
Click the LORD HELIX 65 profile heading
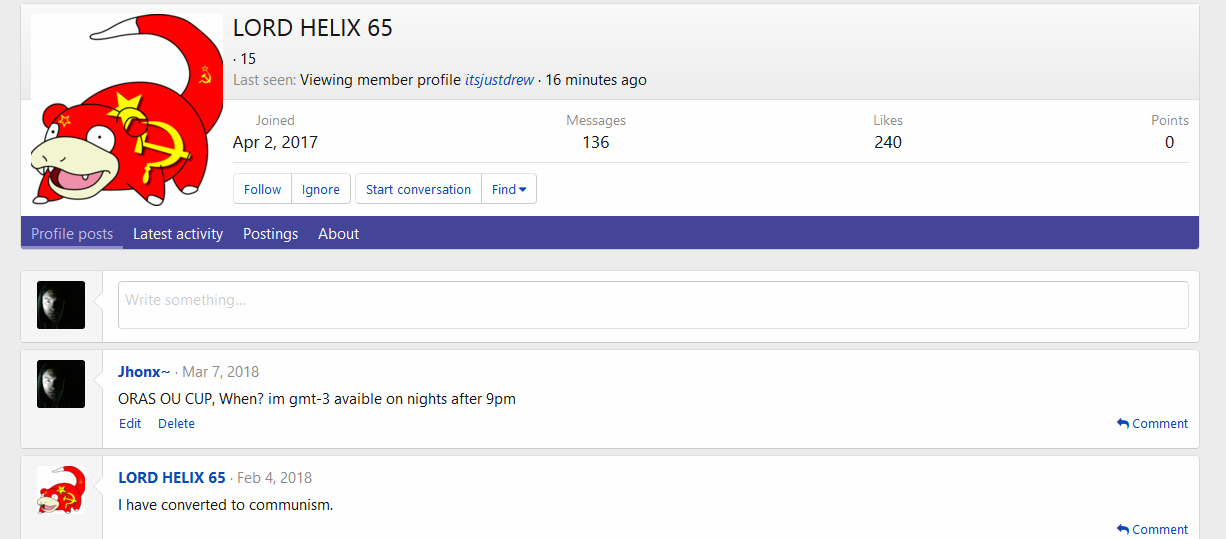click(x=313, y=28)
